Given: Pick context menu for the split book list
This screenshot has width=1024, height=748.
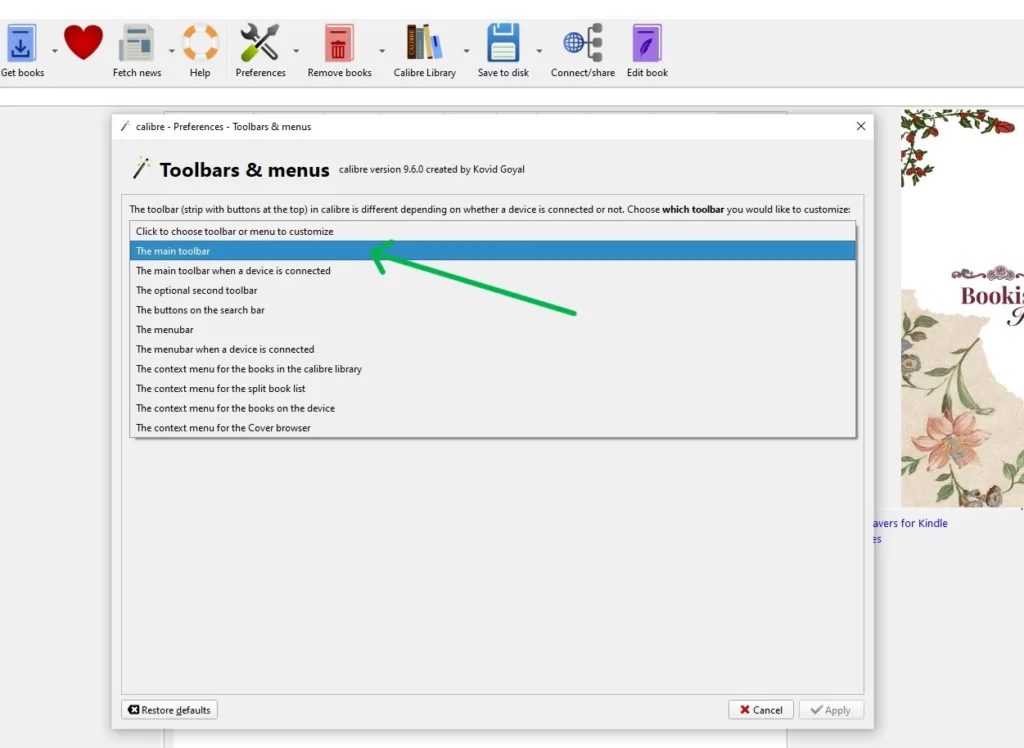Looking at the screenshot, I should click(492, 388).
